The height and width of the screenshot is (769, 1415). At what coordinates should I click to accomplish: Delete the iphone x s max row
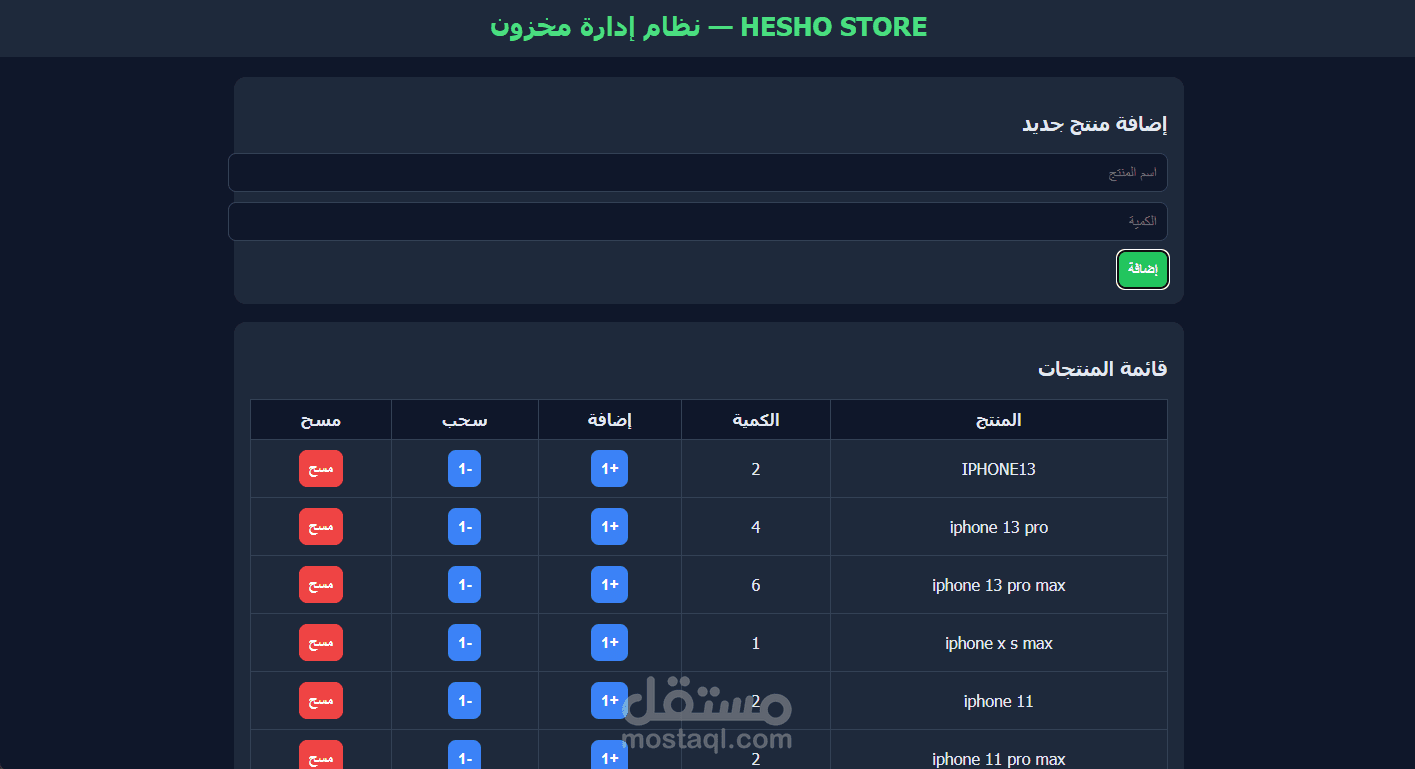(321, 643)
